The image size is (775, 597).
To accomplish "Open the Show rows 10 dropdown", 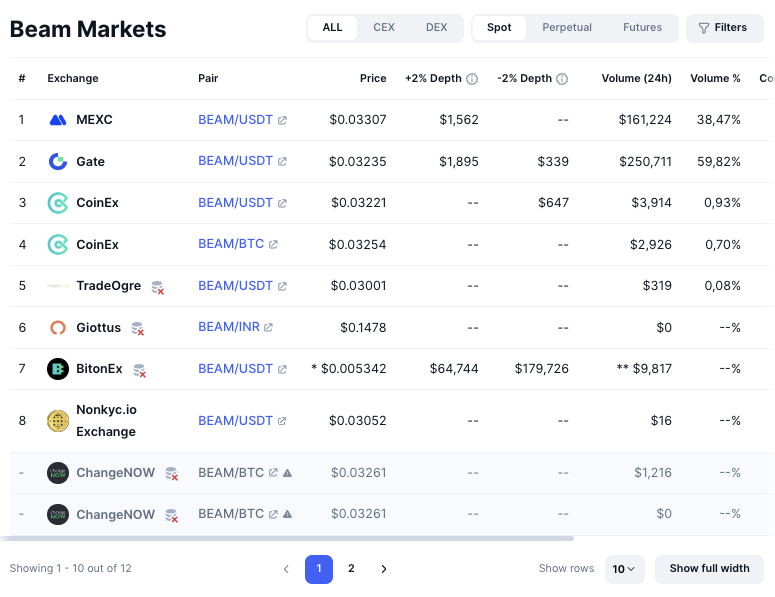I will click(624, 569).
